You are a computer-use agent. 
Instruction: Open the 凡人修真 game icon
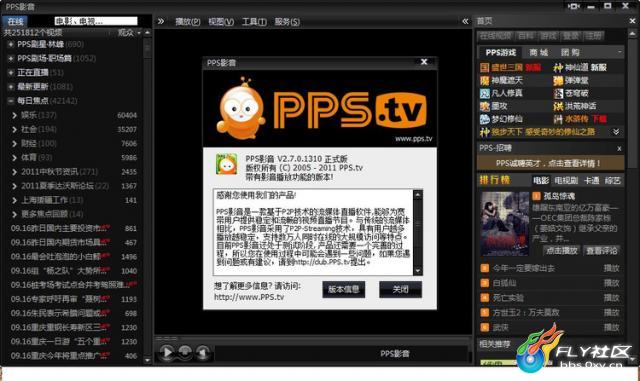click(x=484, y=94)
